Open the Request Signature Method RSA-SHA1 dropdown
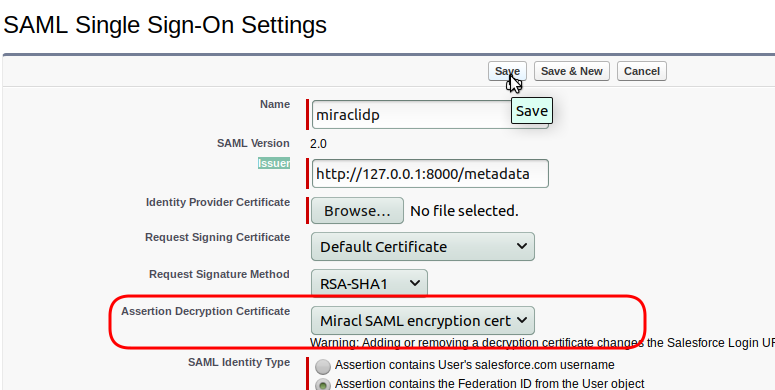This screenshot has height=390, width=775. click(369, 284)
